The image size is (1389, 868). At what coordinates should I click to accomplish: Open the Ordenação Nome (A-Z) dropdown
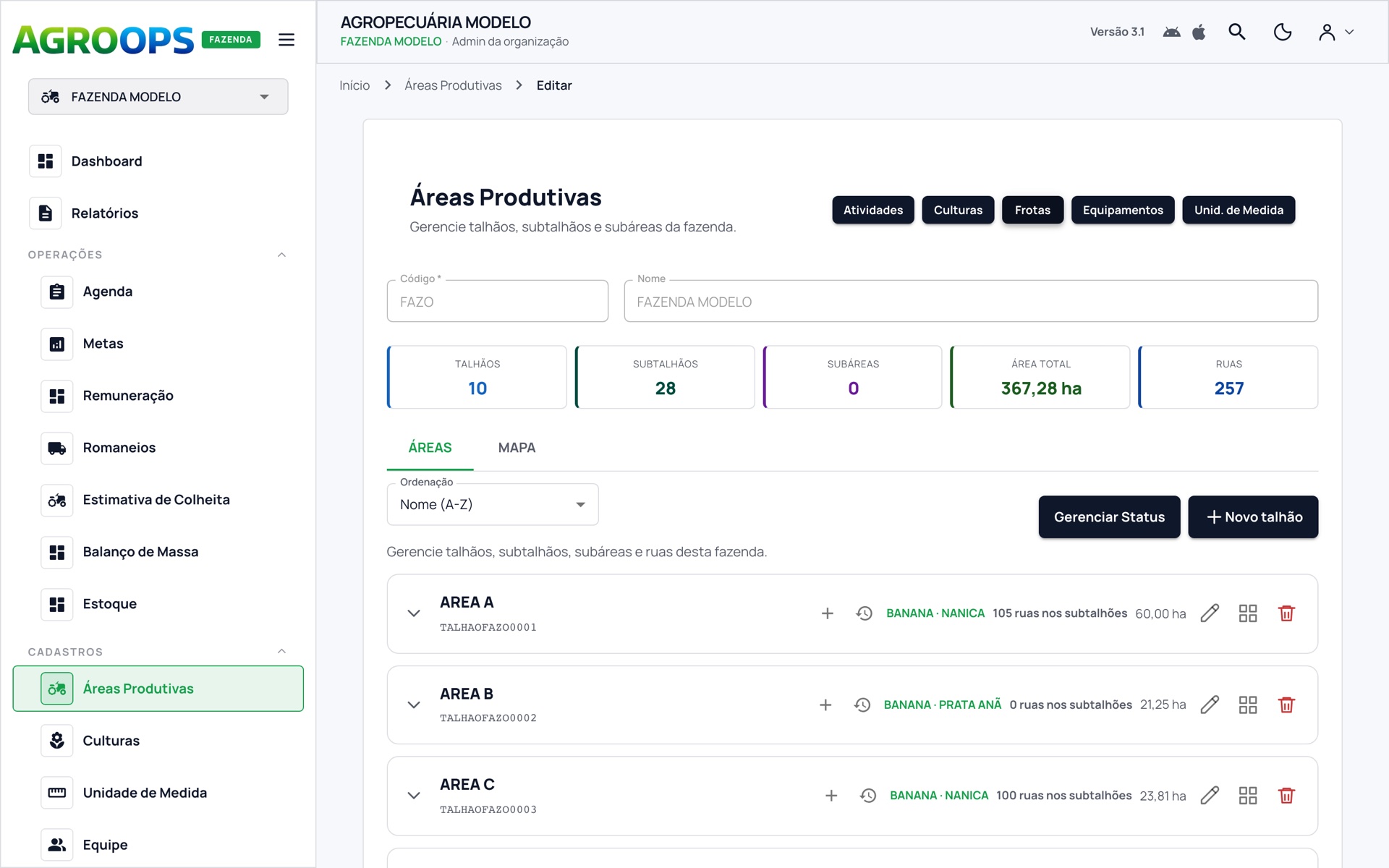(x=493, y=505)
